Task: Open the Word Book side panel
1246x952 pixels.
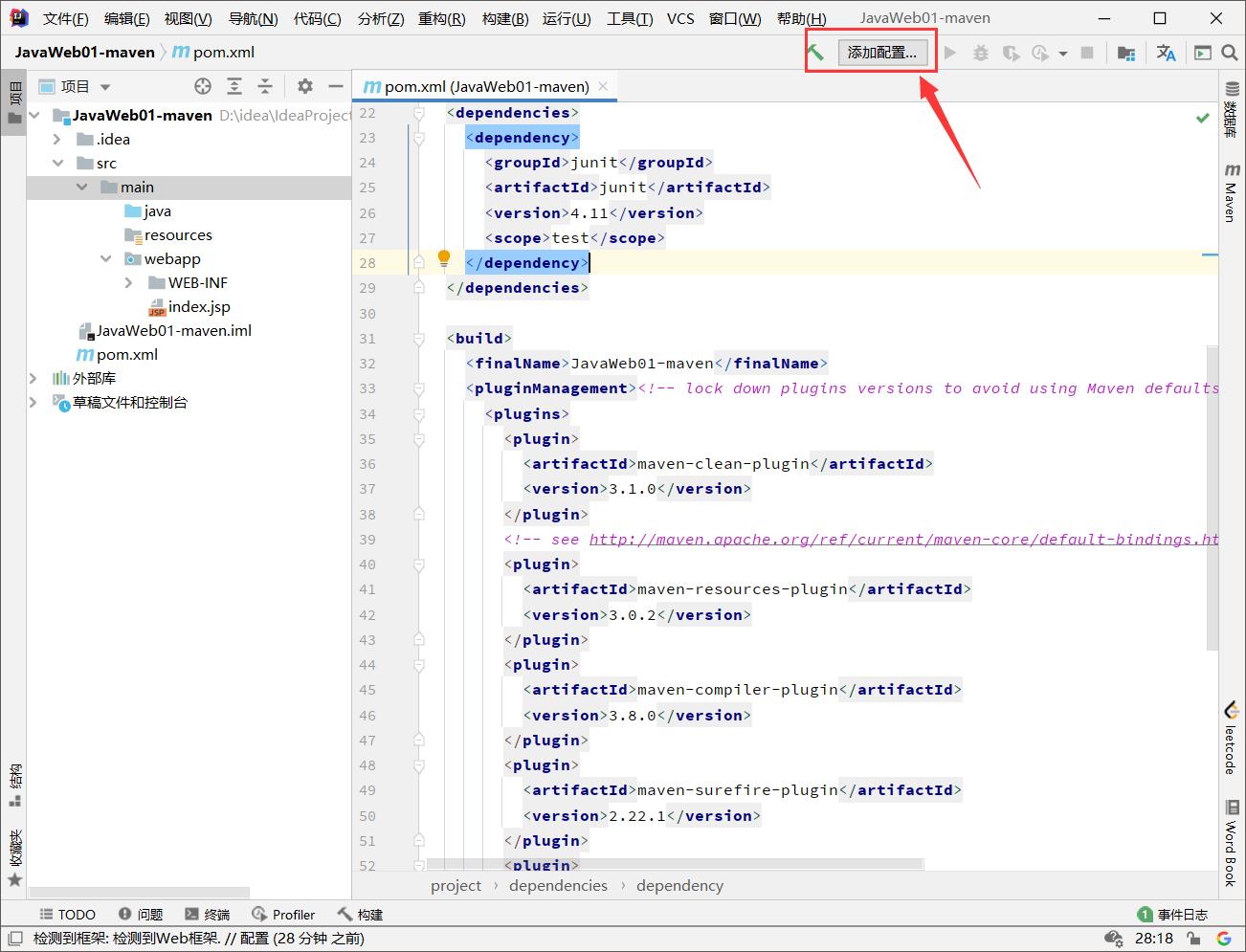Action: point(1231,844)
